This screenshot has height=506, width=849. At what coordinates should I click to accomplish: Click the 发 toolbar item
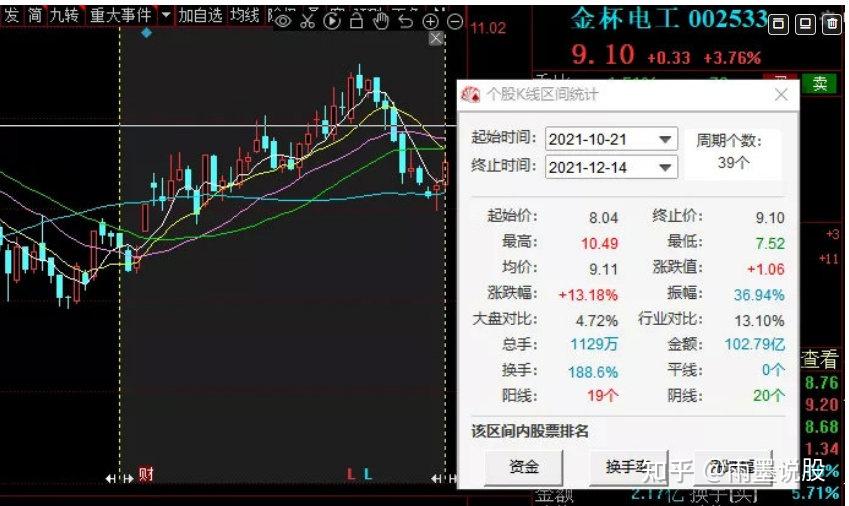[11, 15]
